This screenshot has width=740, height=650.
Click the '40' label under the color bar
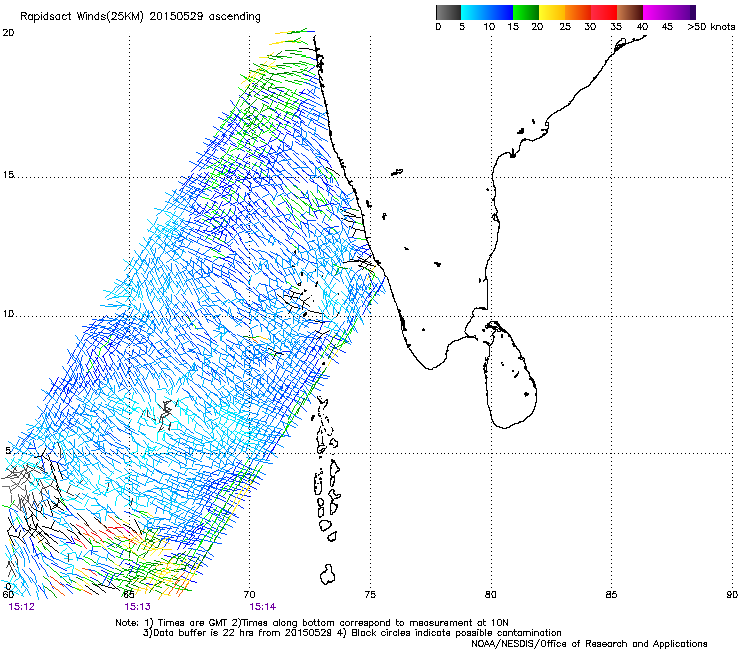click(x=642, y=27)
